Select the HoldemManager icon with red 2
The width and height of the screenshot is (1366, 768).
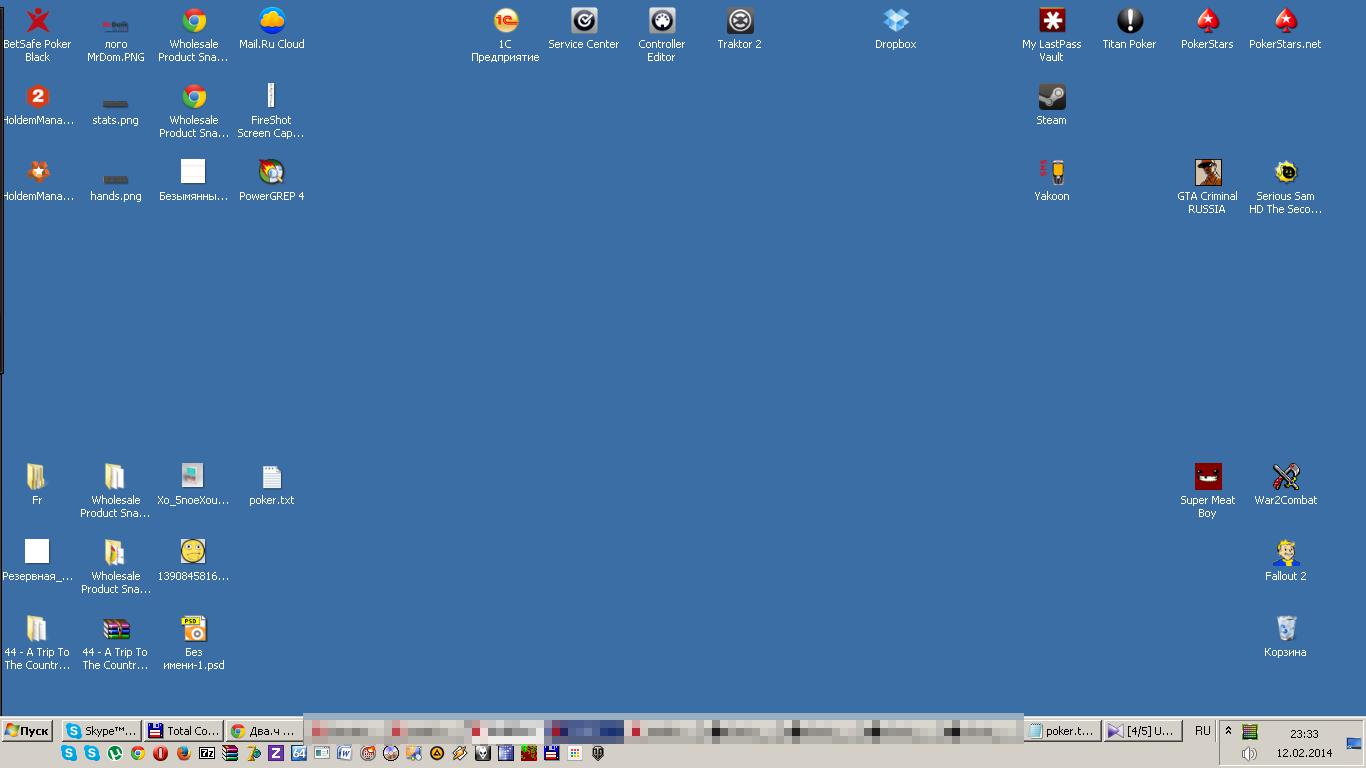click(x=38, y=105)
